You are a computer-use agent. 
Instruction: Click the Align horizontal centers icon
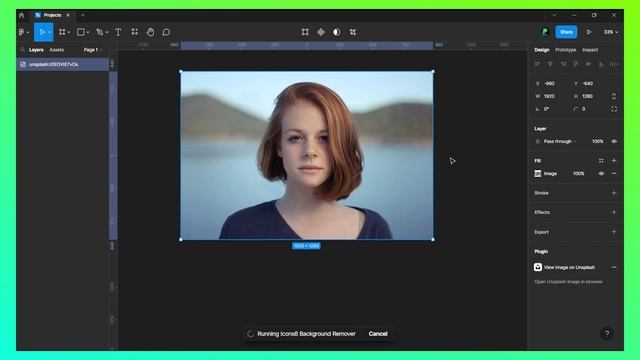tap(550, 64)
